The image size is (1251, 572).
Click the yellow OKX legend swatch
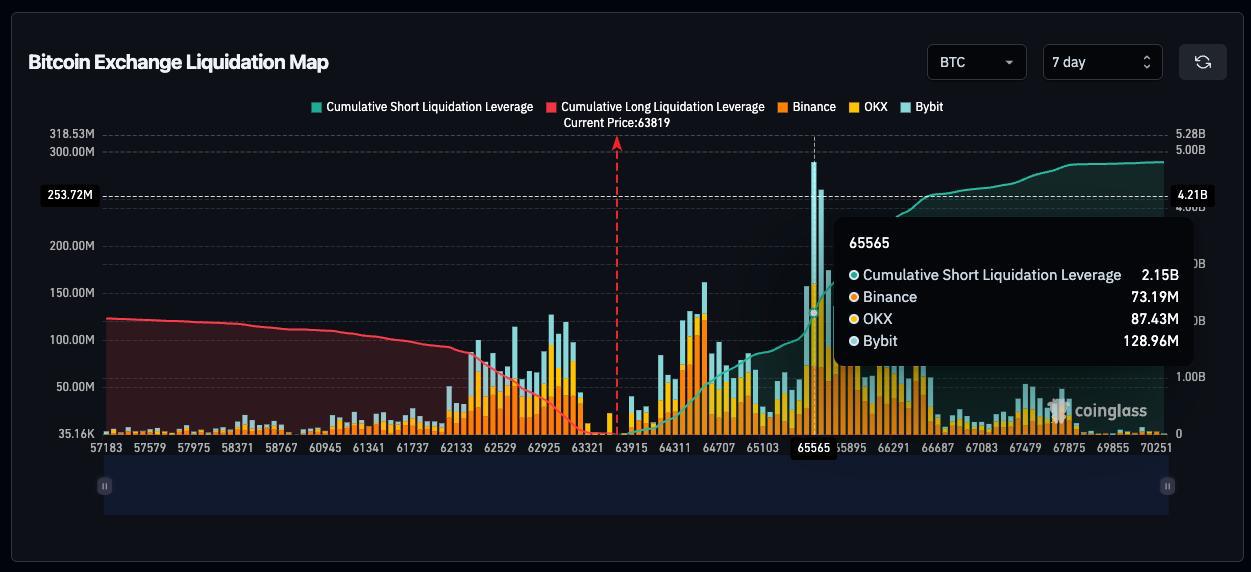click(854, 107)
